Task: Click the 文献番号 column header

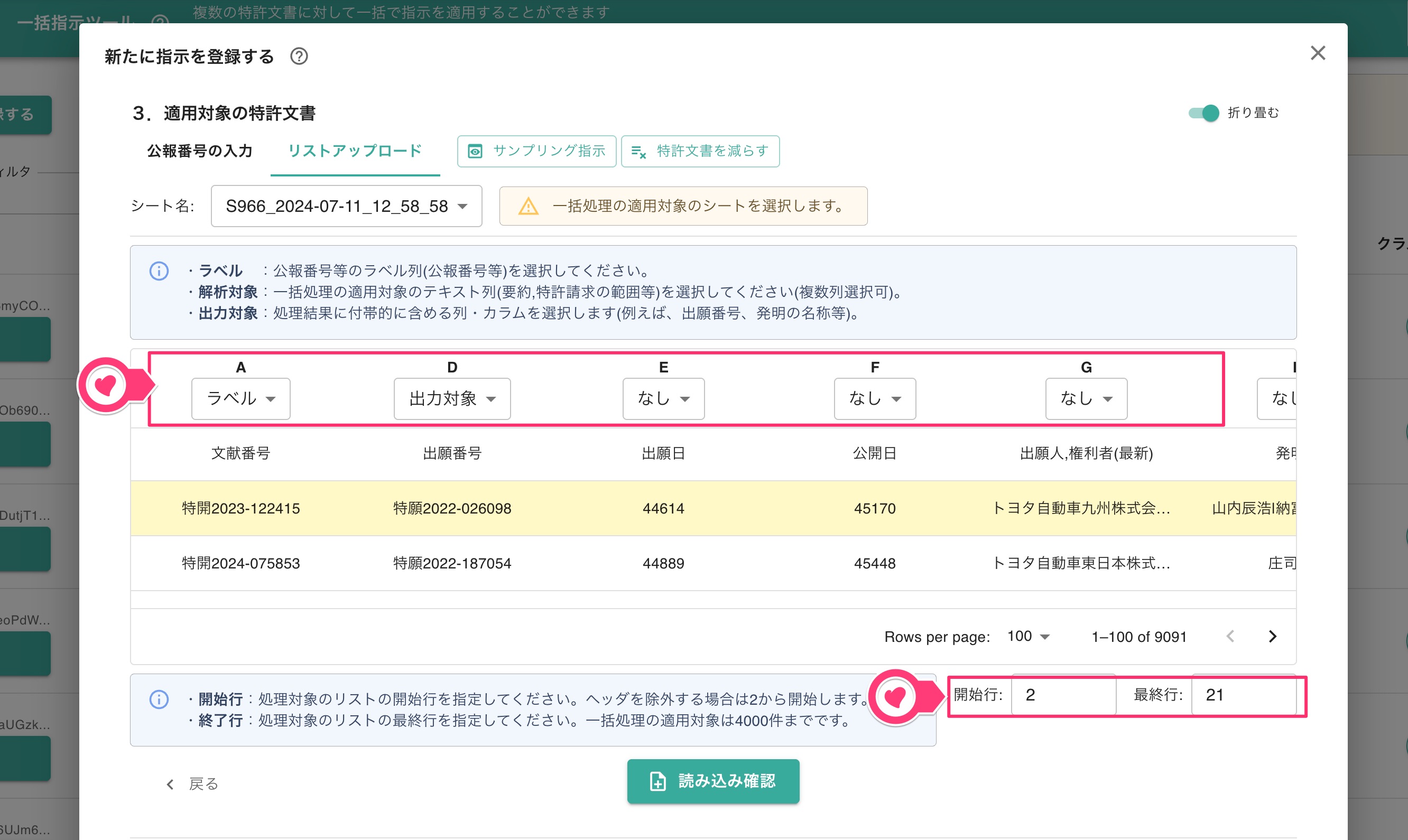Action: 240,453
